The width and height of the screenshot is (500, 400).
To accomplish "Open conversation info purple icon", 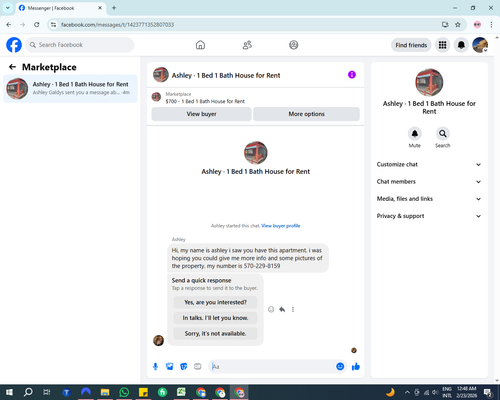I will click(352, 75).
